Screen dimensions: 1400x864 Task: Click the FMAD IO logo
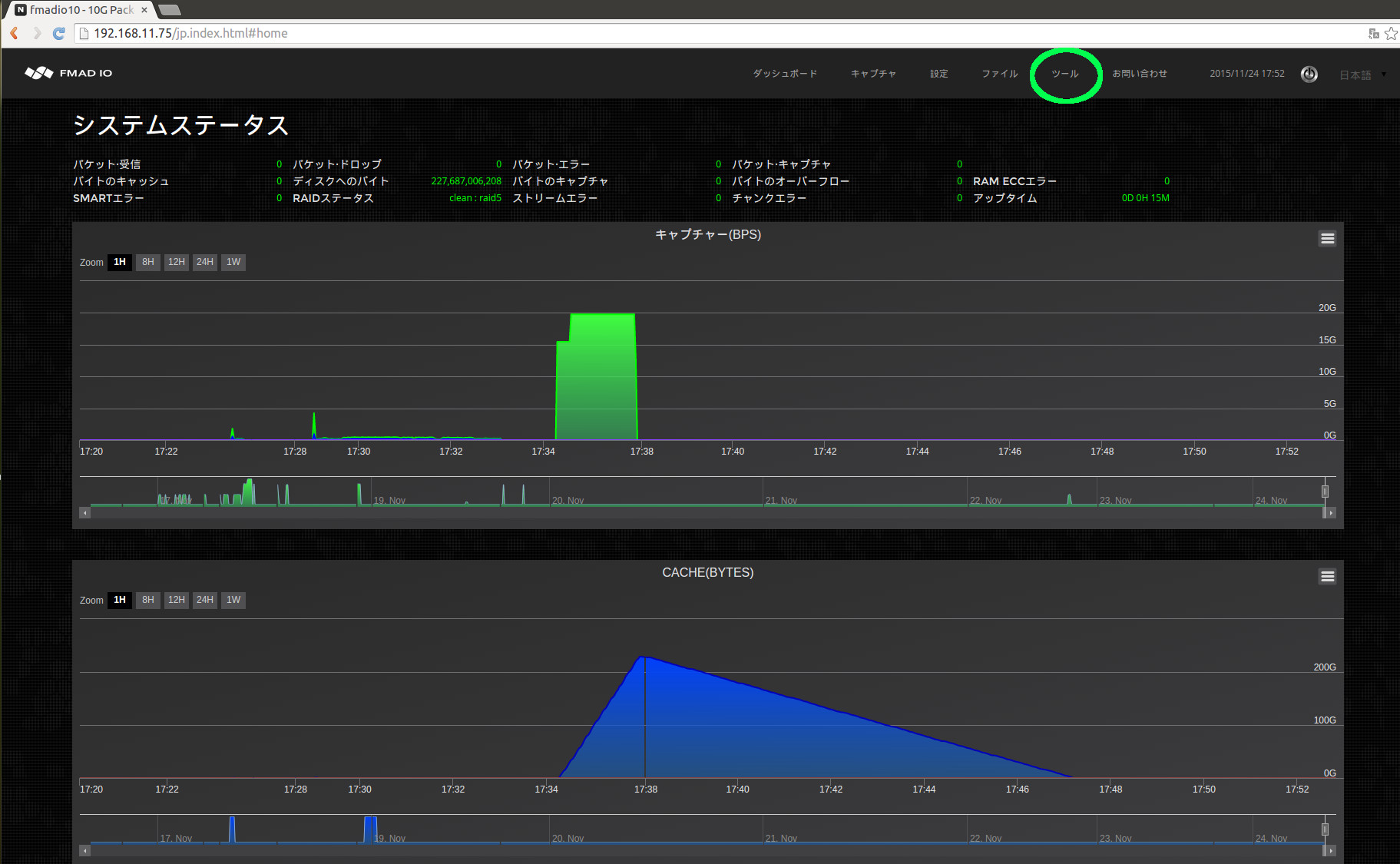coord(68,72)
